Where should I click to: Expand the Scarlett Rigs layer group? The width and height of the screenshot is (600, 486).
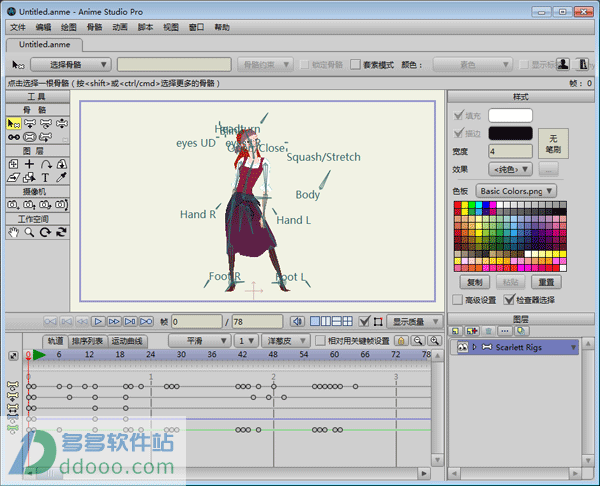tap(474, 347)
